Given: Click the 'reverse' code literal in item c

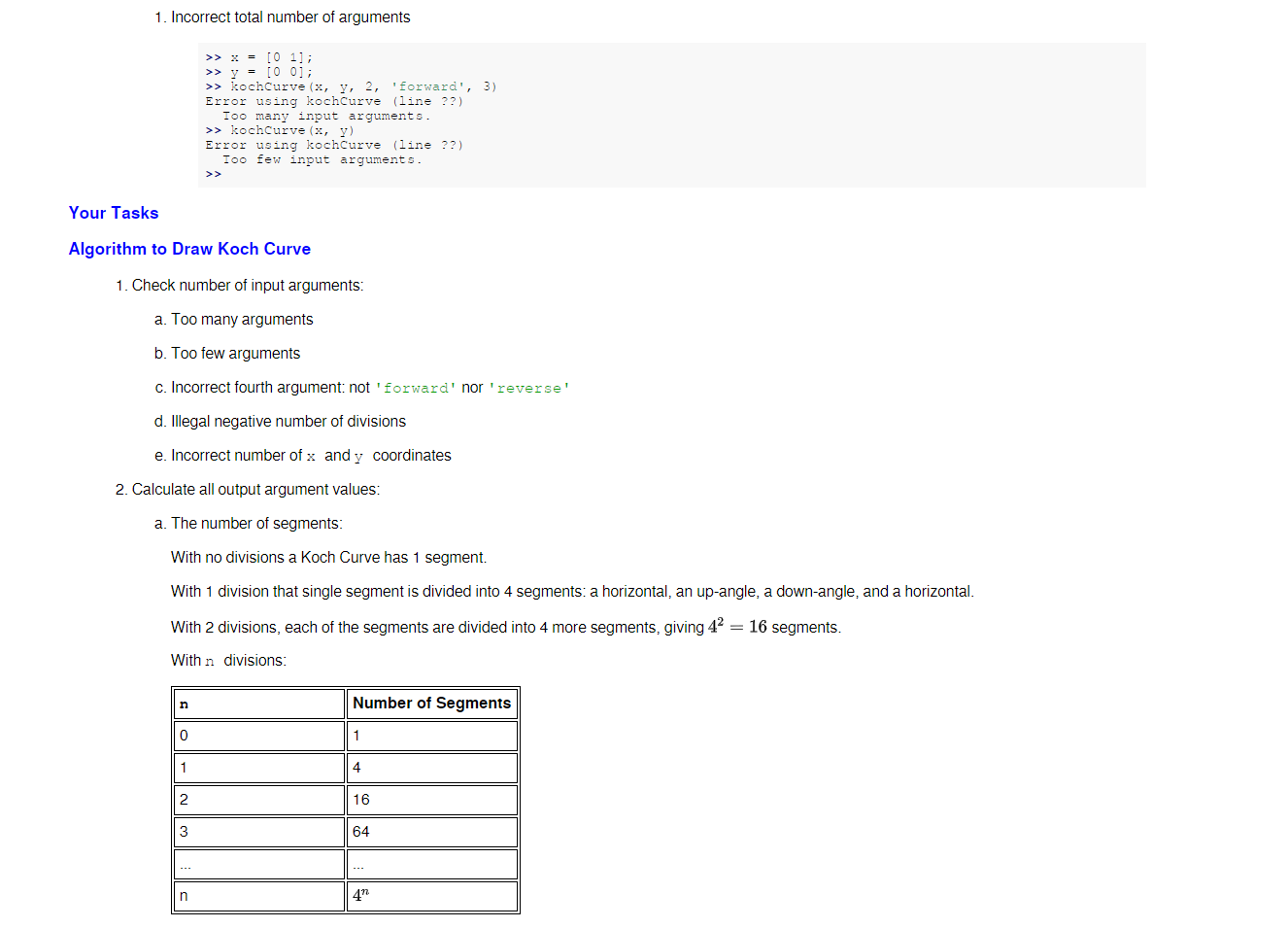Looking at the screenshot, I should tap(529, 388).
